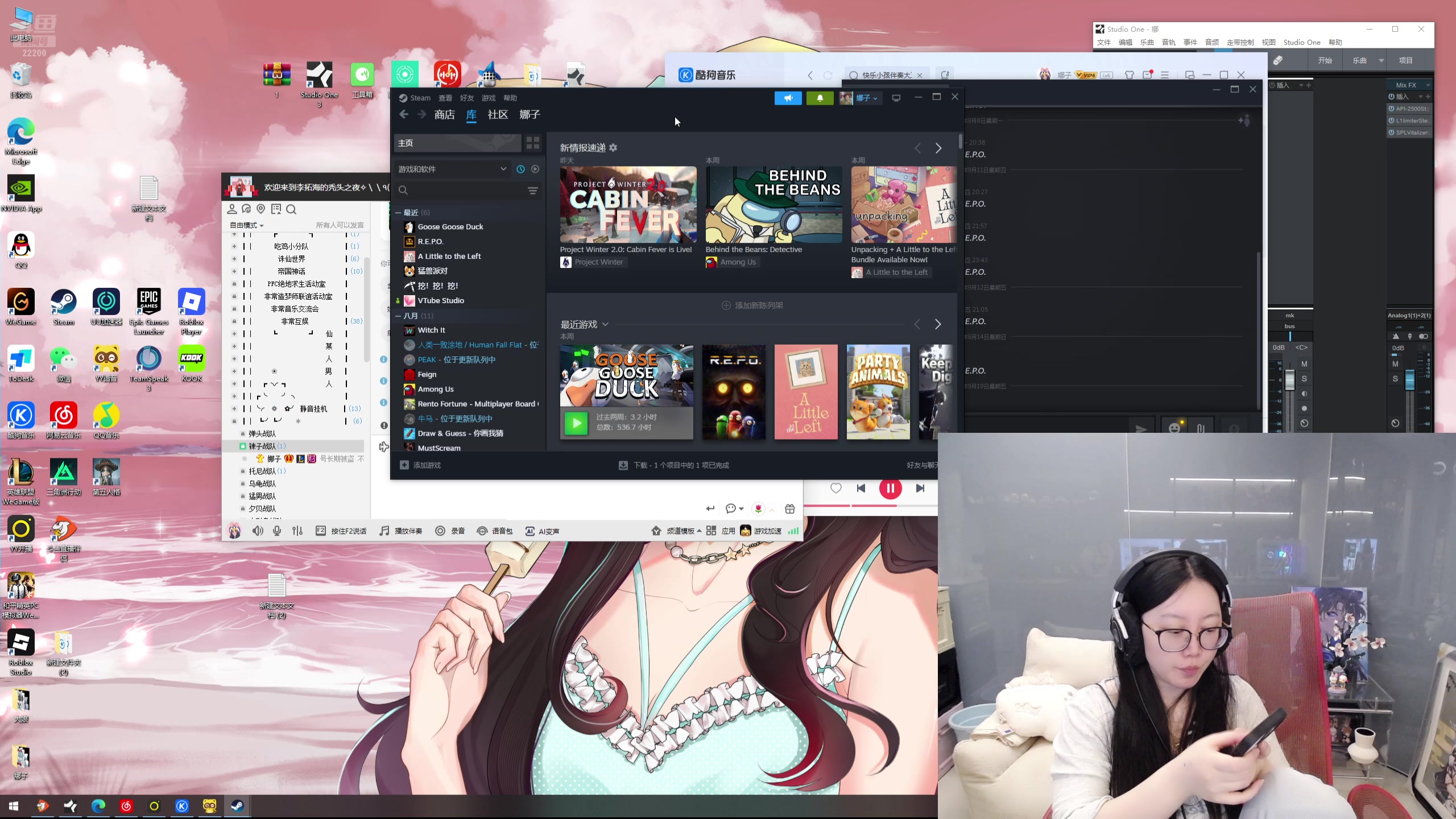Toggle API-2500 plugin power button

(x=1391, y=109)
